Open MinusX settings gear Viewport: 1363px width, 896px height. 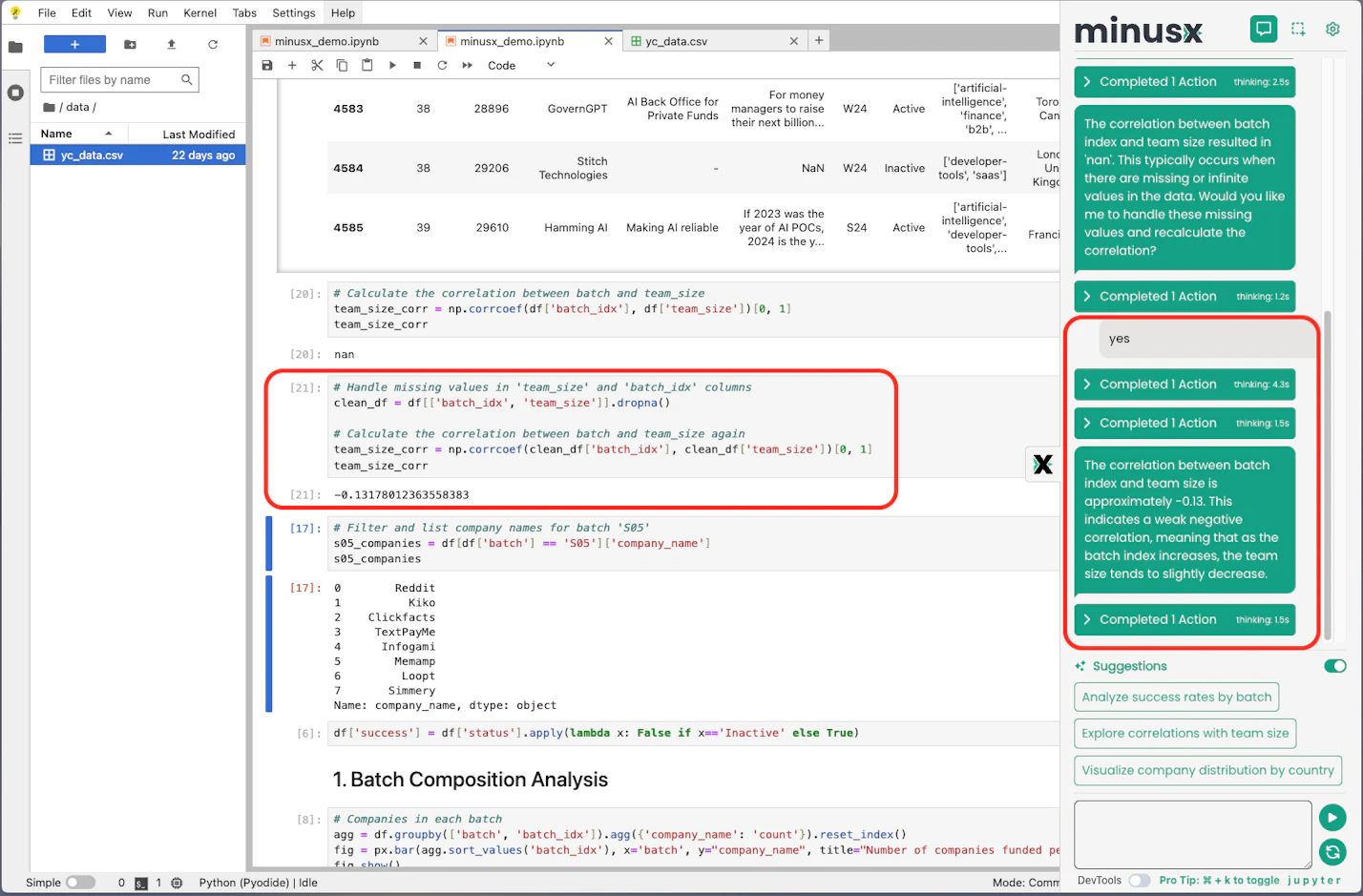coord(1332,29)
